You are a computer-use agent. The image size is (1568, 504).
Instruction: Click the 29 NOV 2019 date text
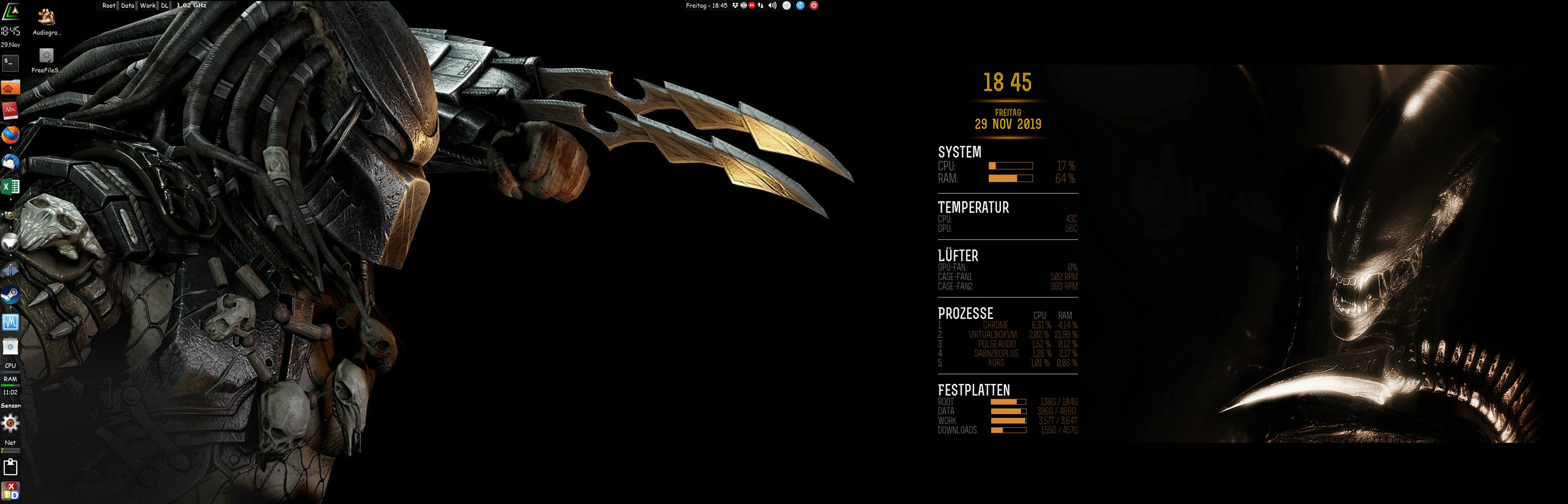[1007, 124]
